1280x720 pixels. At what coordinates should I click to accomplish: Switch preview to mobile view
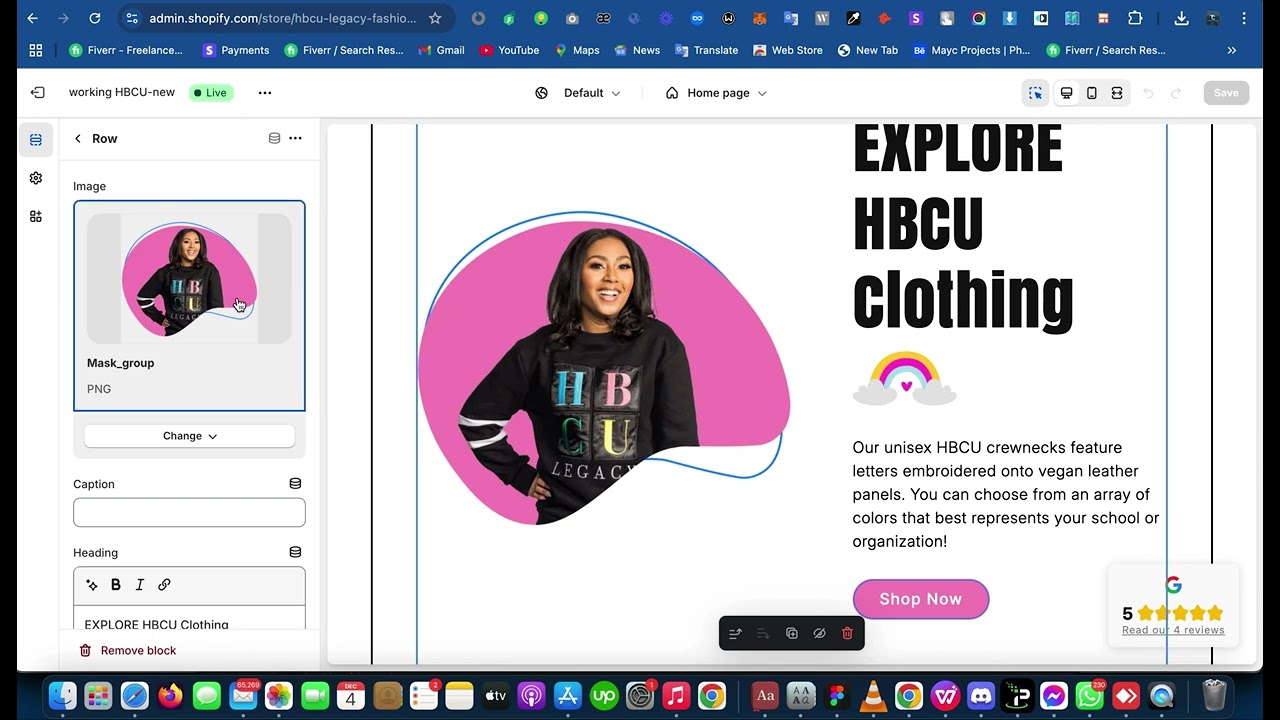[x=1092, y=92]
